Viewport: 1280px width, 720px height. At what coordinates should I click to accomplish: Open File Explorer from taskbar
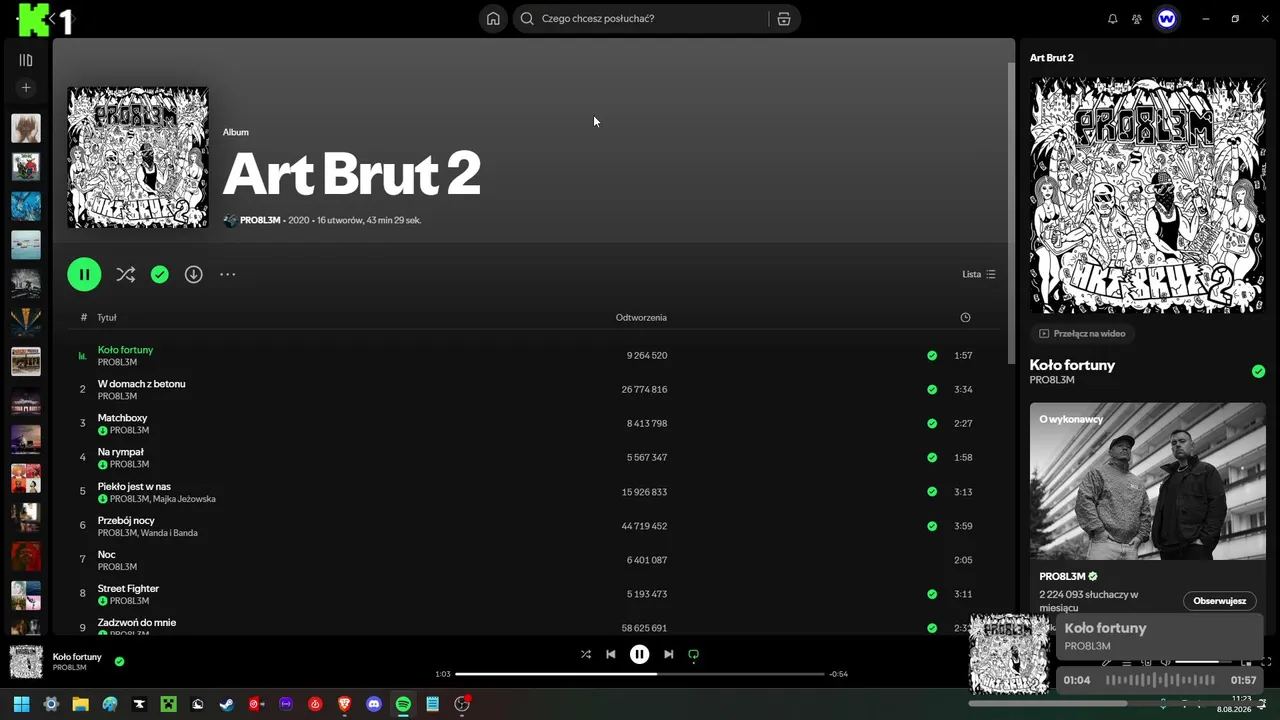[80, 704]
